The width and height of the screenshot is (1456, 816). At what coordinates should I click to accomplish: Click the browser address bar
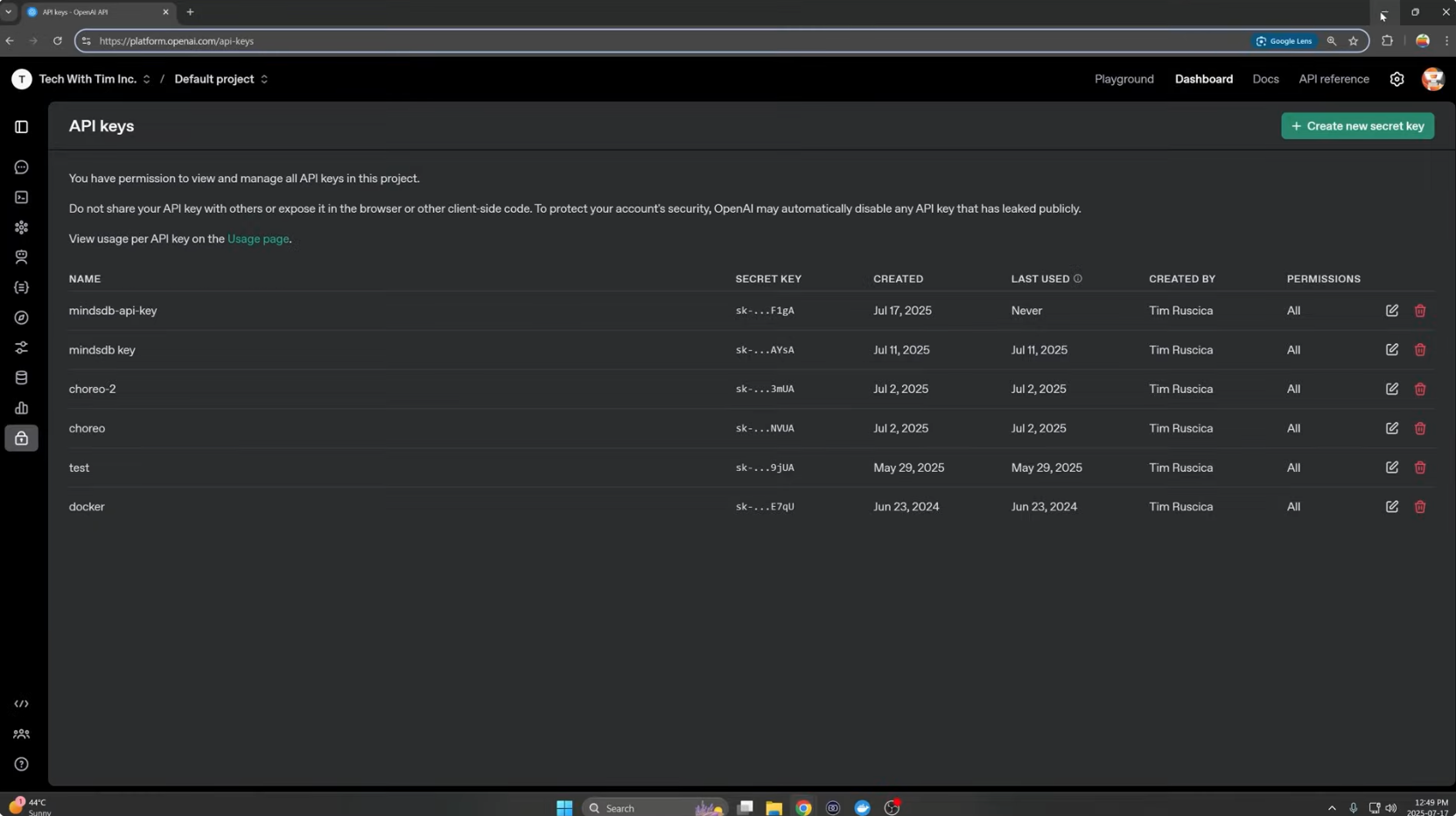tap(350, 40)
